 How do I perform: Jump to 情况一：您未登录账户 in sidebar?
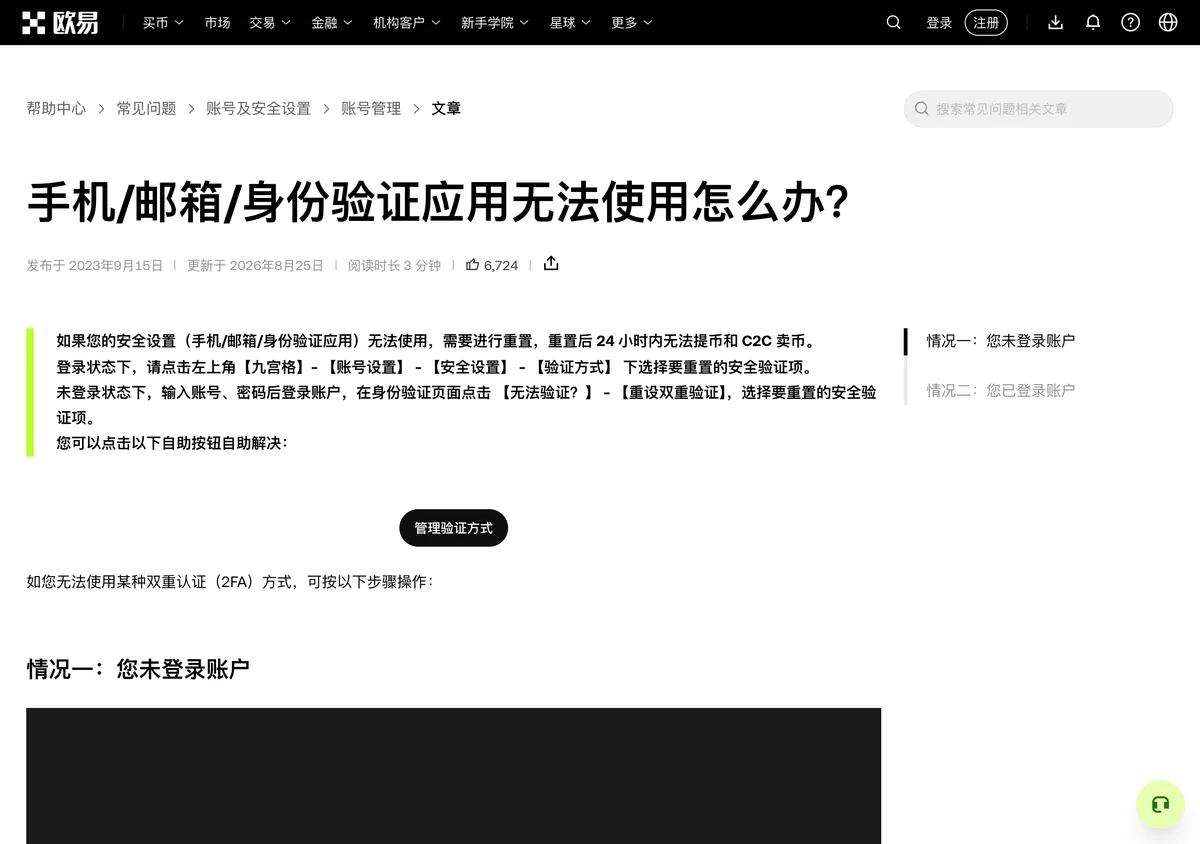(1001, 340)
